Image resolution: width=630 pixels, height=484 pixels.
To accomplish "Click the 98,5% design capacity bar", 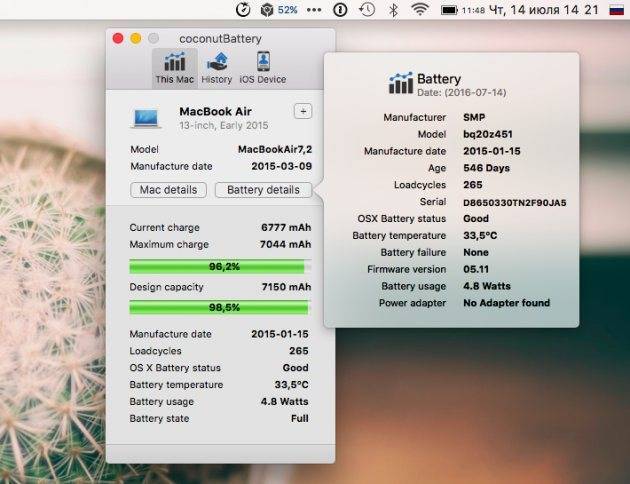I will click(220, 308).
